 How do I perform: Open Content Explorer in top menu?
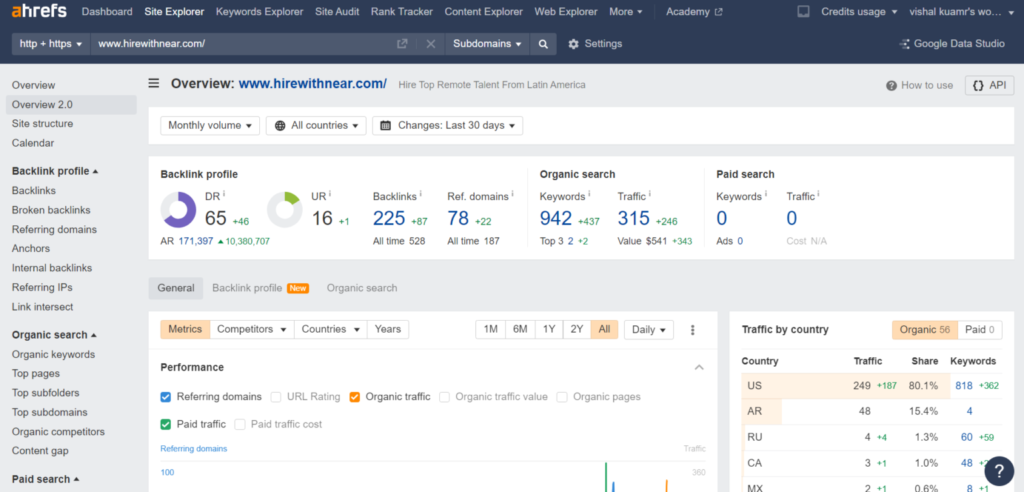[483, 12]
